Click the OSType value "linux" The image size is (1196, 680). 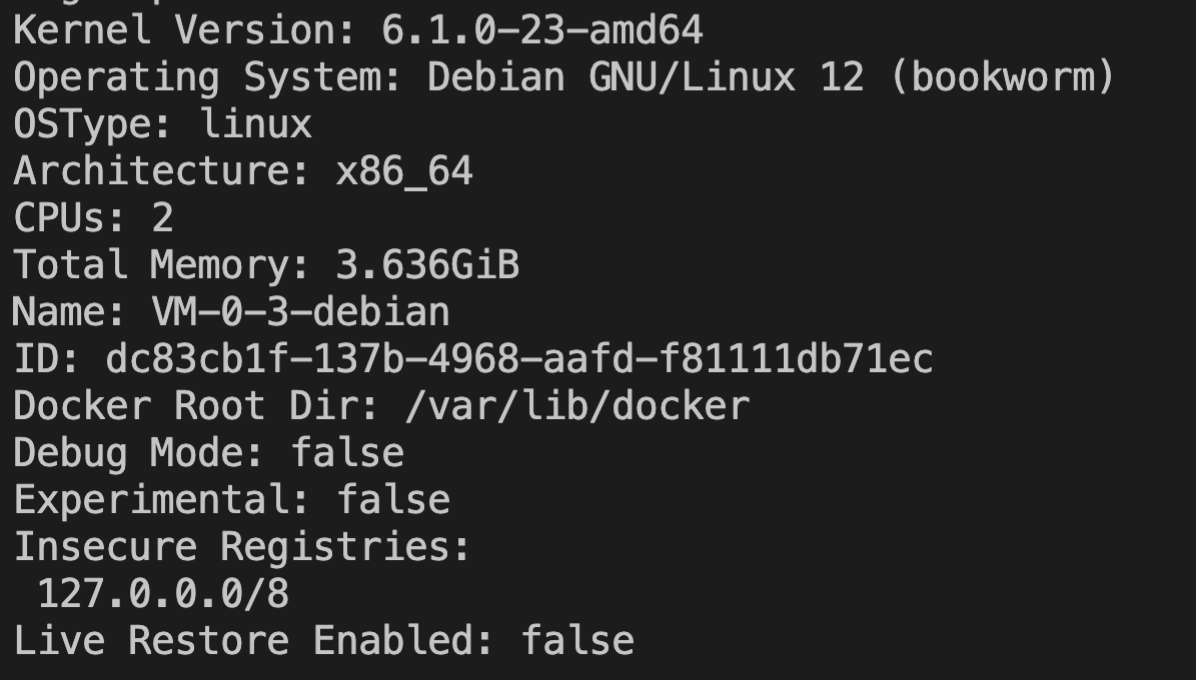pos(257,125)
